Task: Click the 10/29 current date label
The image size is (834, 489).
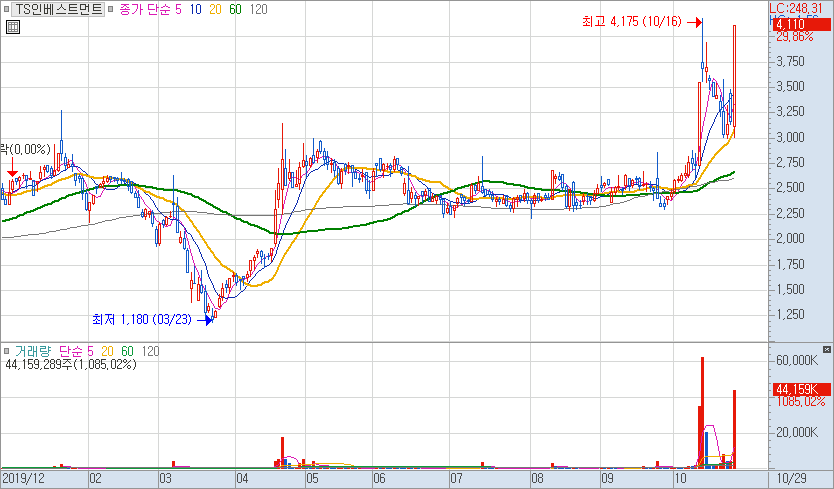Action: [791, 478]
